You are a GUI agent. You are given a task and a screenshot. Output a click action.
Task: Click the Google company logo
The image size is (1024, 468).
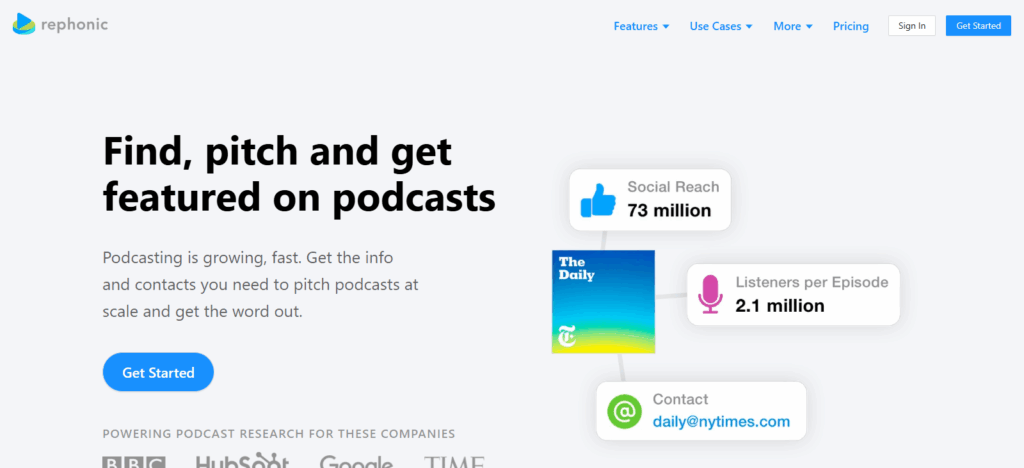pyautogui.click(x=356, y=462)
